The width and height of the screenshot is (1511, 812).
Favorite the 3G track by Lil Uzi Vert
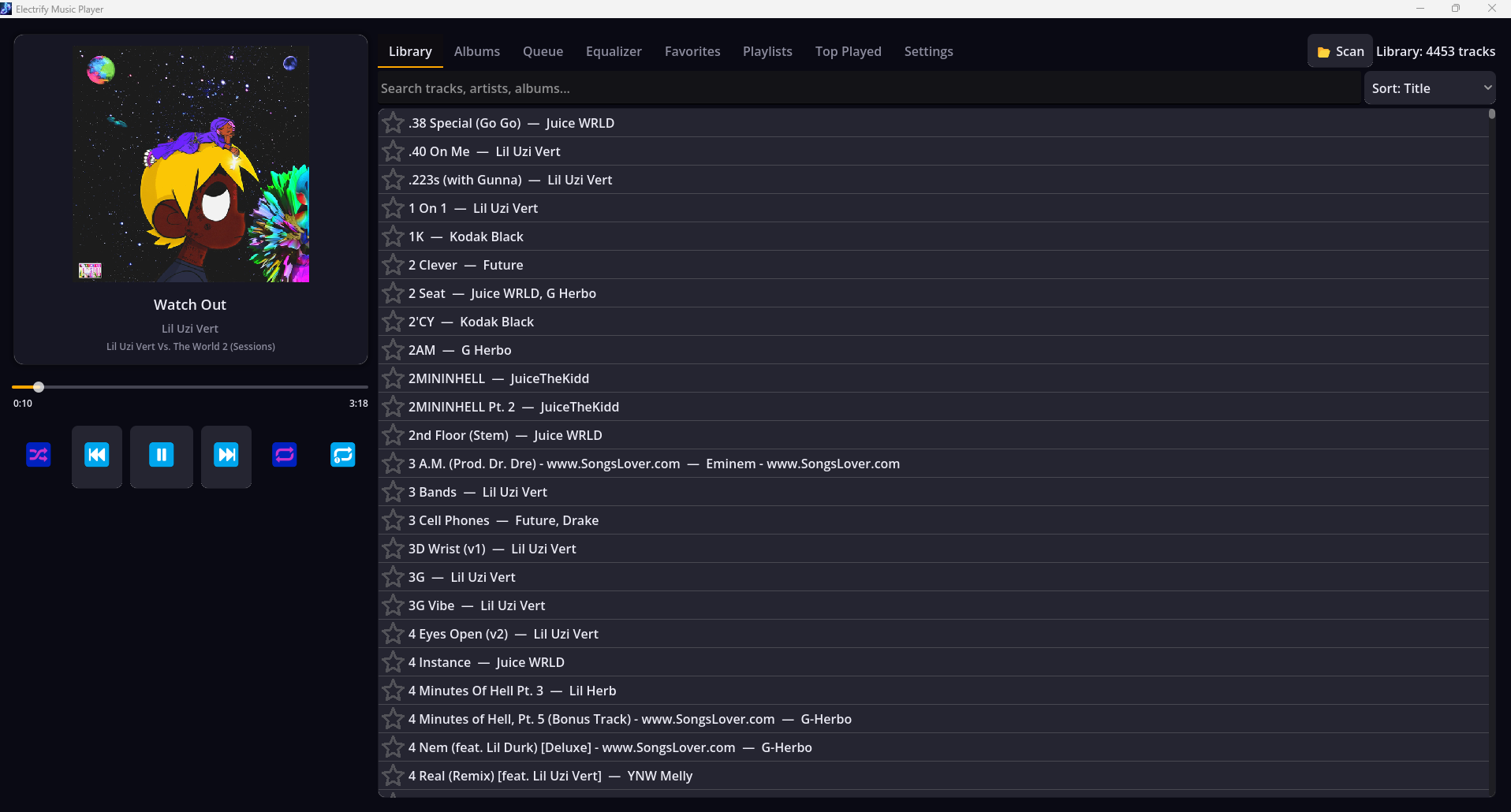pos(393,577)
